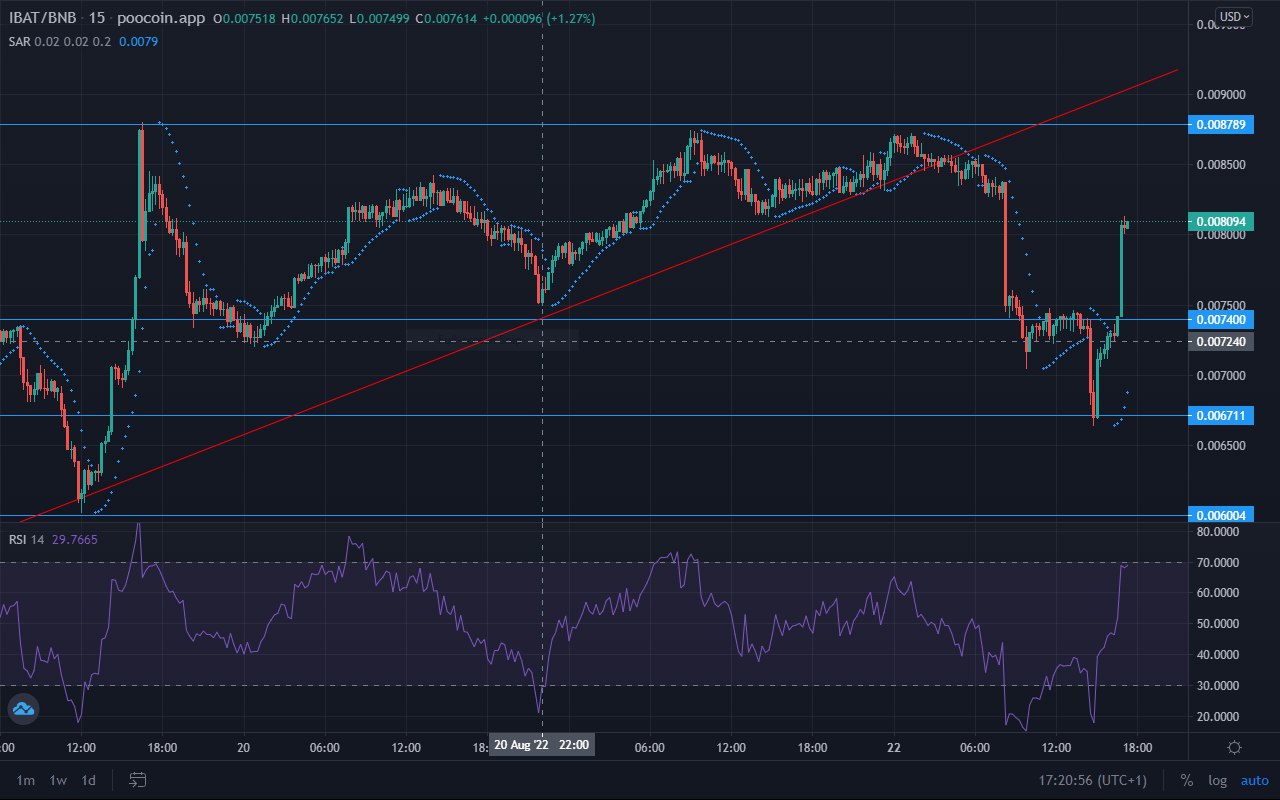The width and height of the screenshot is (1280, 800).
Task: Click the cloud logo icon
Action: [x=23, y=709]
